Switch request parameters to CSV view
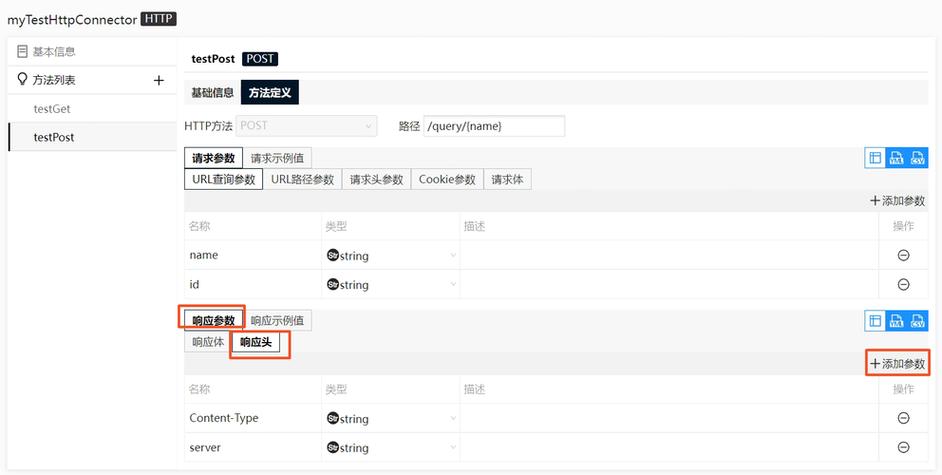This screenshot has height=475, width=942. [917, 158]
